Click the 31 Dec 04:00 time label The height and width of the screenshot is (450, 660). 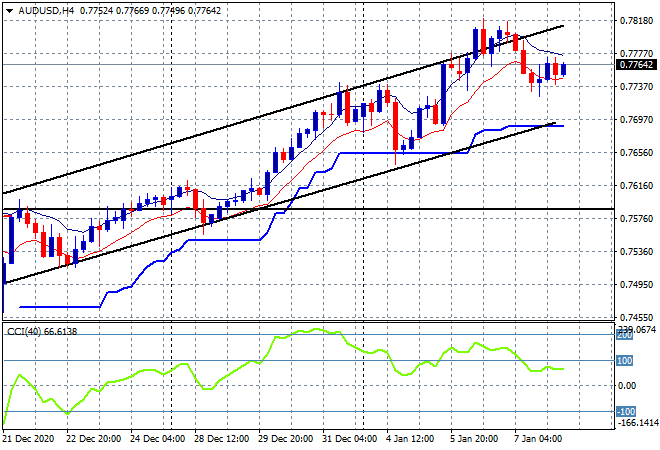pos(349,439)
